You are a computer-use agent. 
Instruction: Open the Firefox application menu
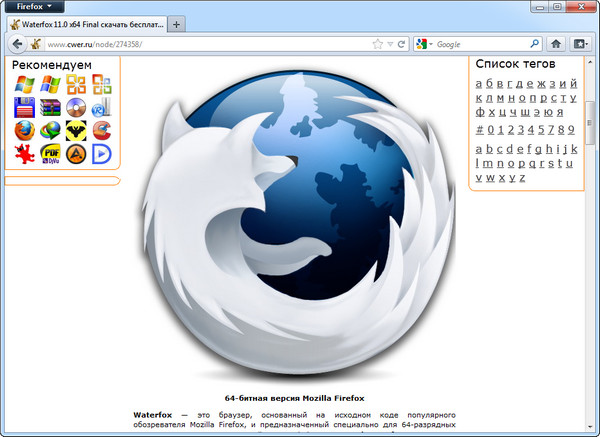[x=33, y=6]
